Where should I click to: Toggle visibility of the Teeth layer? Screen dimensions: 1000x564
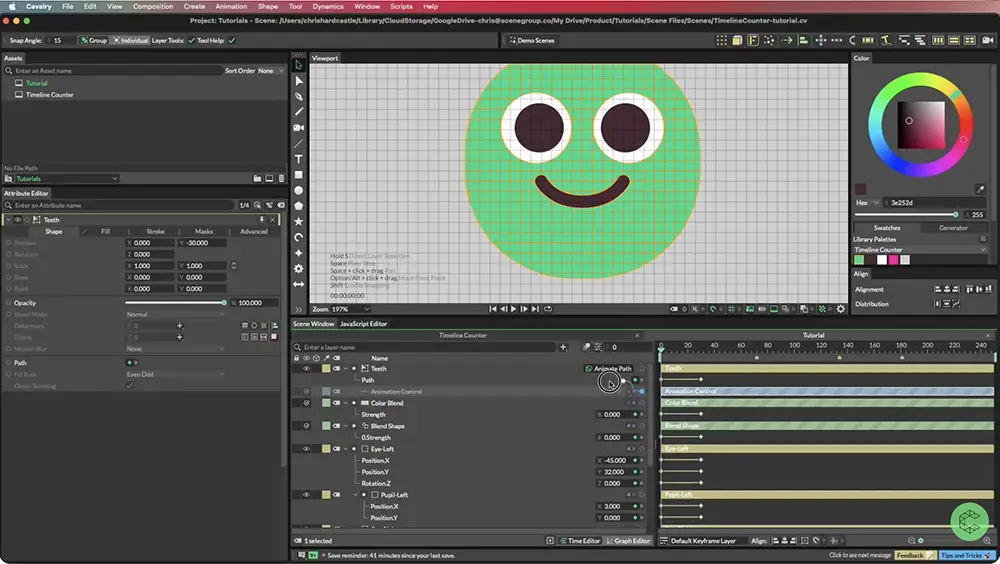click(x=306, y=369)
